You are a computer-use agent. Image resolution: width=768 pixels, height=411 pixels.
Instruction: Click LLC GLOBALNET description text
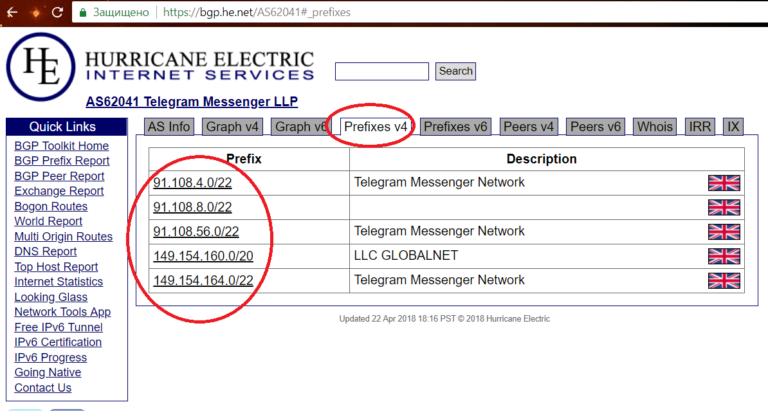(x=406, y=256)
